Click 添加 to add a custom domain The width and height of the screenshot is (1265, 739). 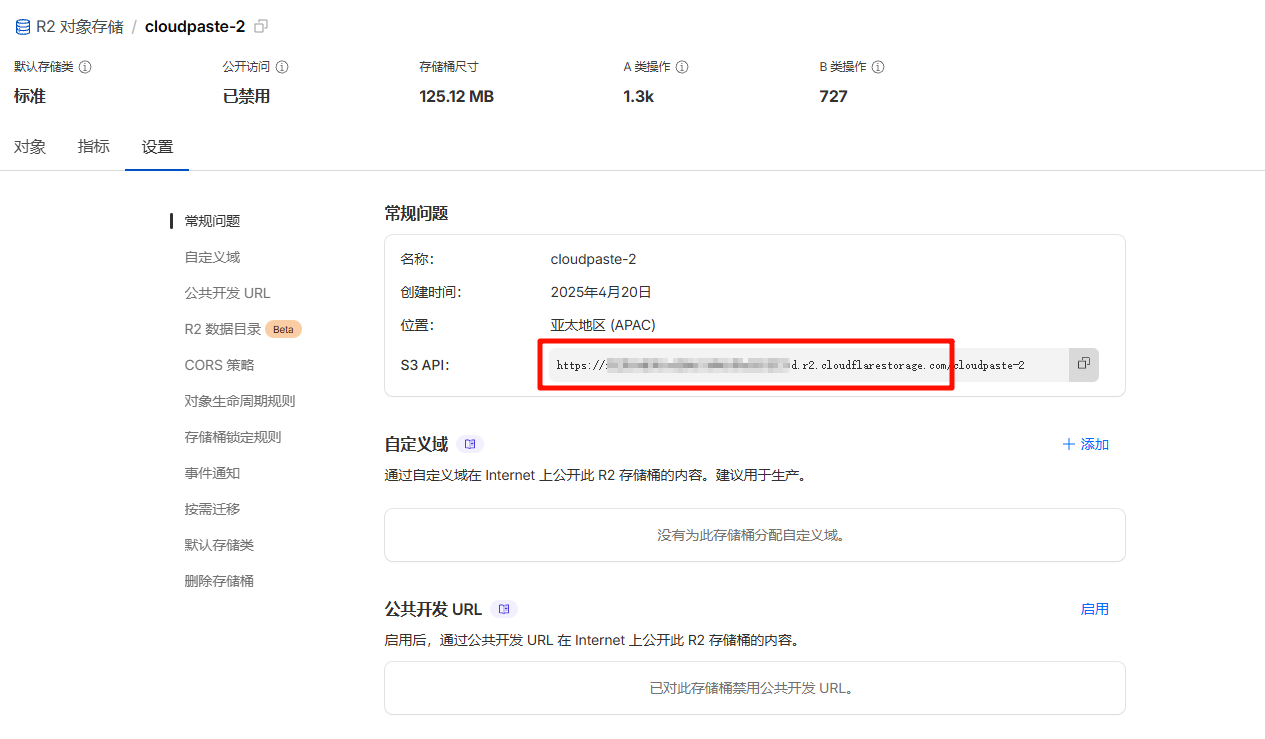point(1086,444)
